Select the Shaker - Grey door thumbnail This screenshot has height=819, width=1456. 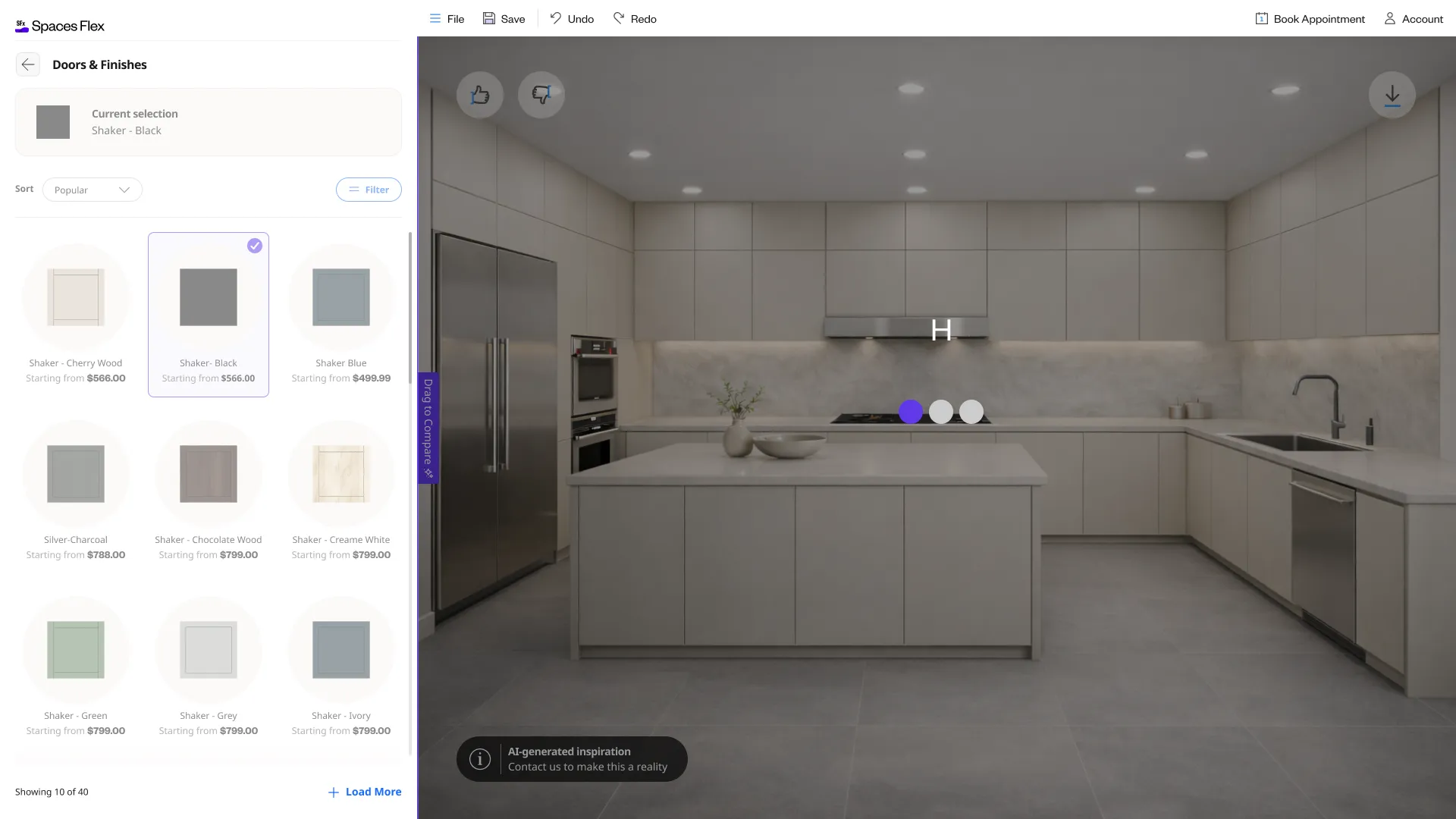tap(209, 650)
